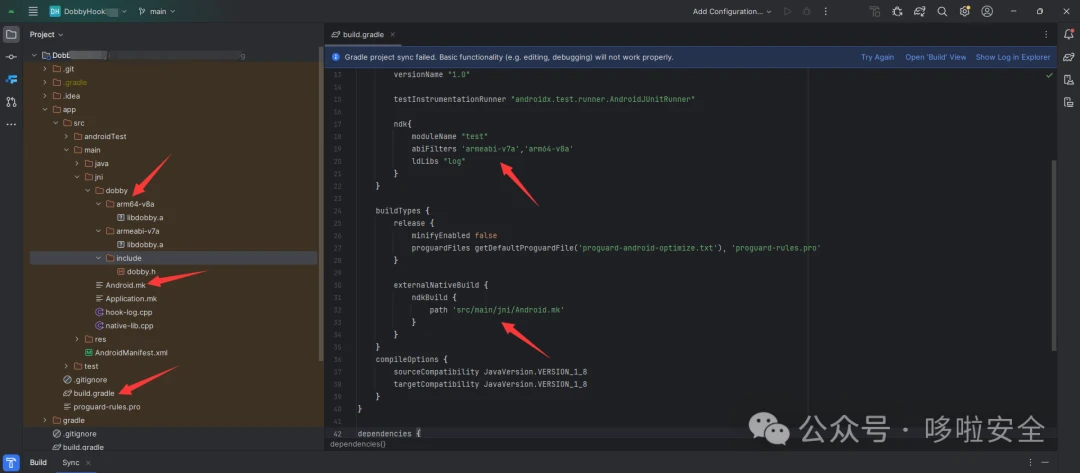Switch to the Sync tab at bottom

point(71,463)
